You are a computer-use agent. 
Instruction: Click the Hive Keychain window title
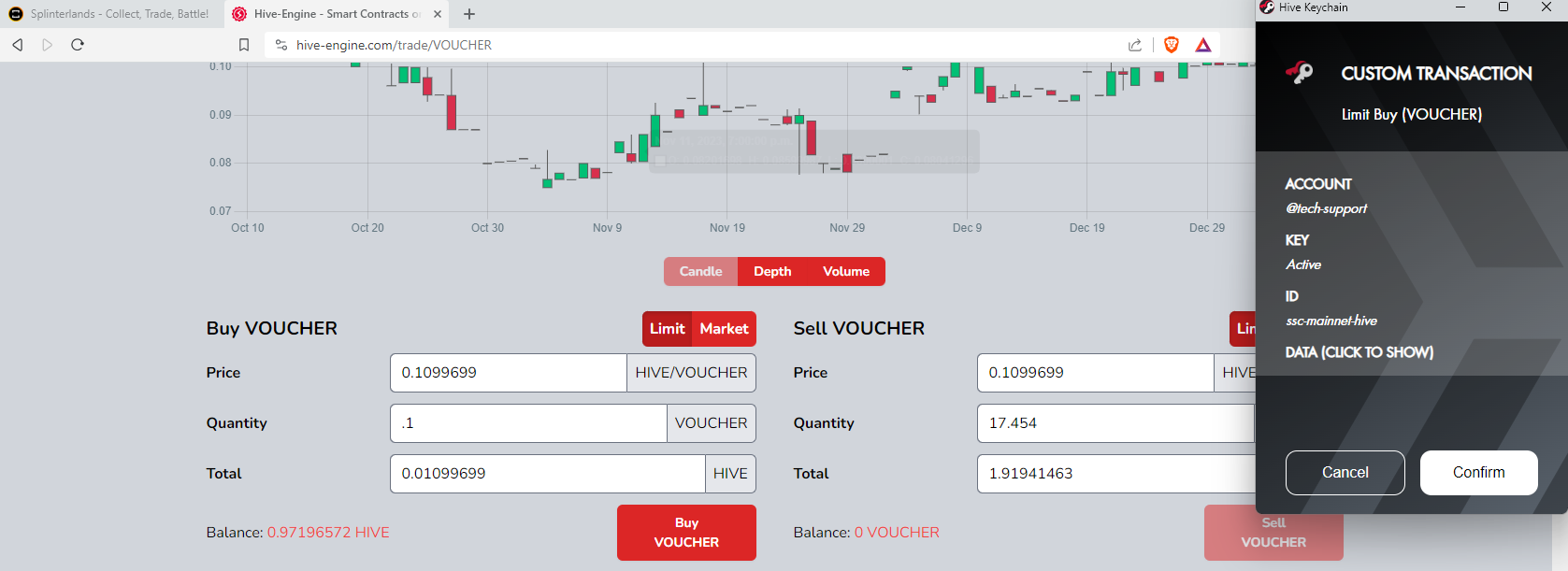(1314, 7)
